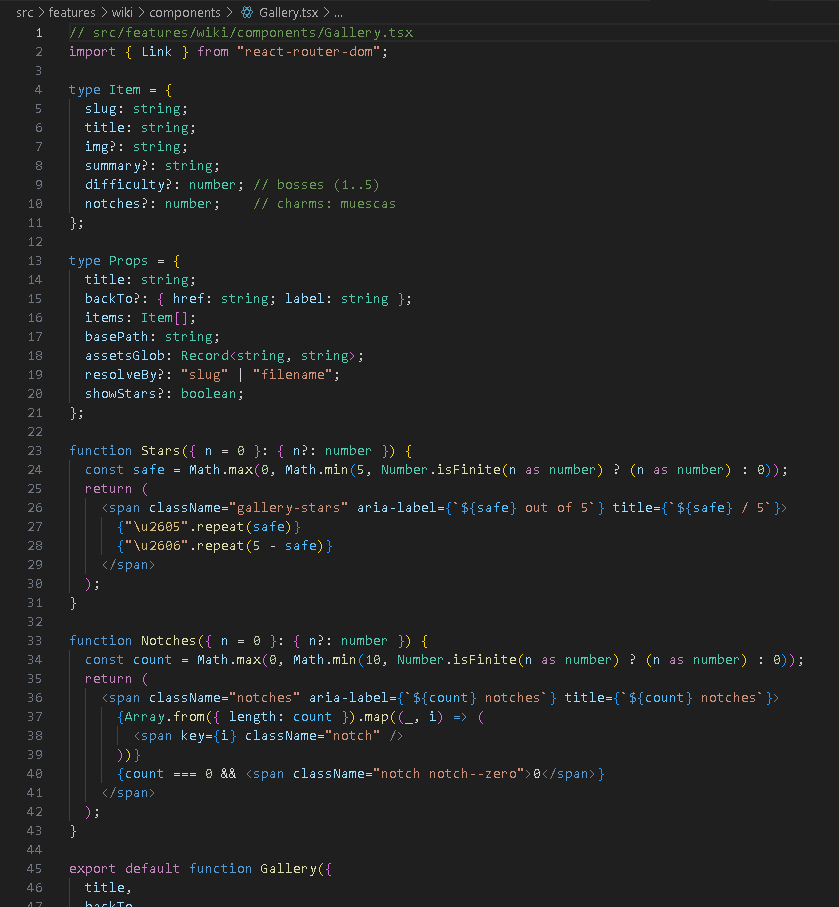This screenshot has height=907, width=839.
Task: Open the breadcrumb ellipsis symbol list
Action: point(337,13)
